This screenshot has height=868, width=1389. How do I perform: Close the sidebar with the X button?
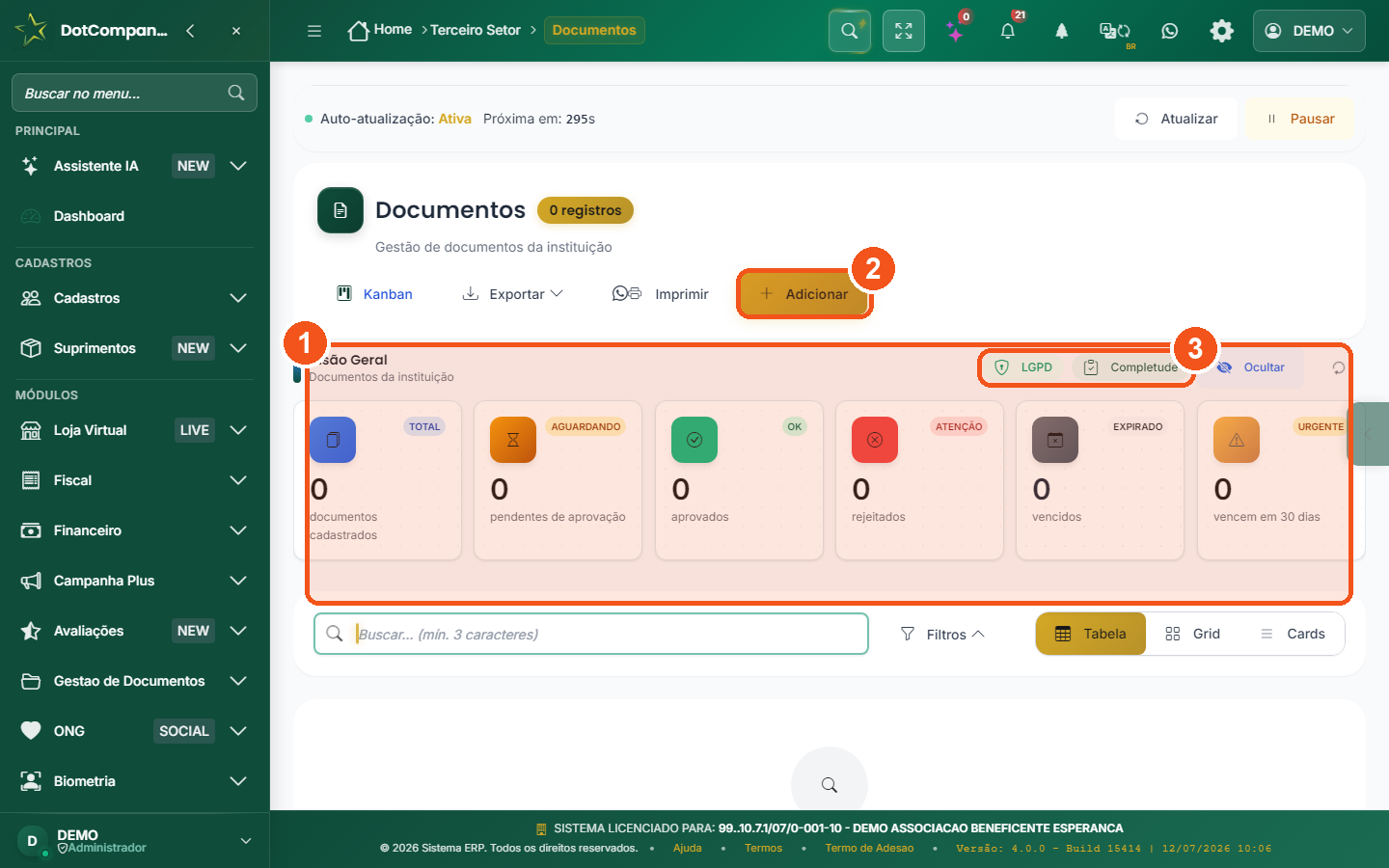(x=236, y=31)
